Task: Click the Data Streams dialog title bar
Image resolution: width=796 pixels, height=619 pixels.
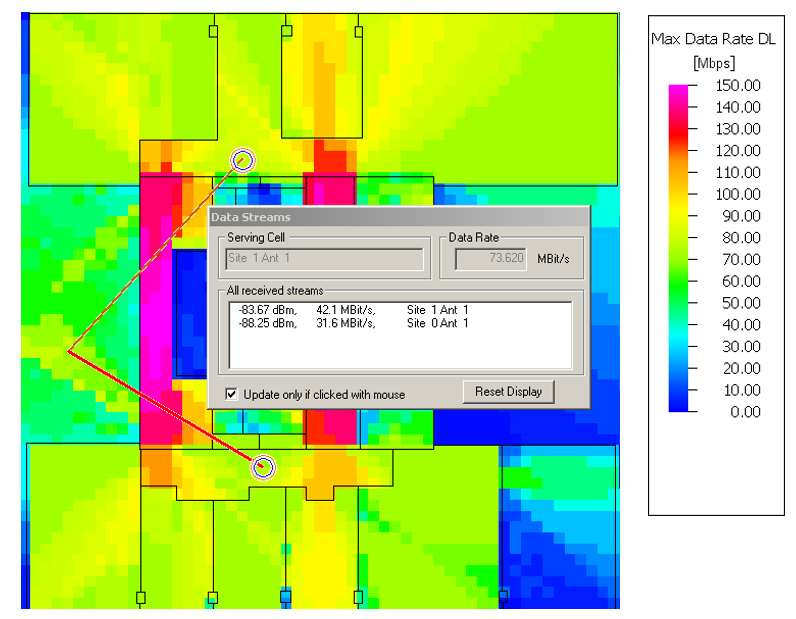Action: (x=398, y=217)
